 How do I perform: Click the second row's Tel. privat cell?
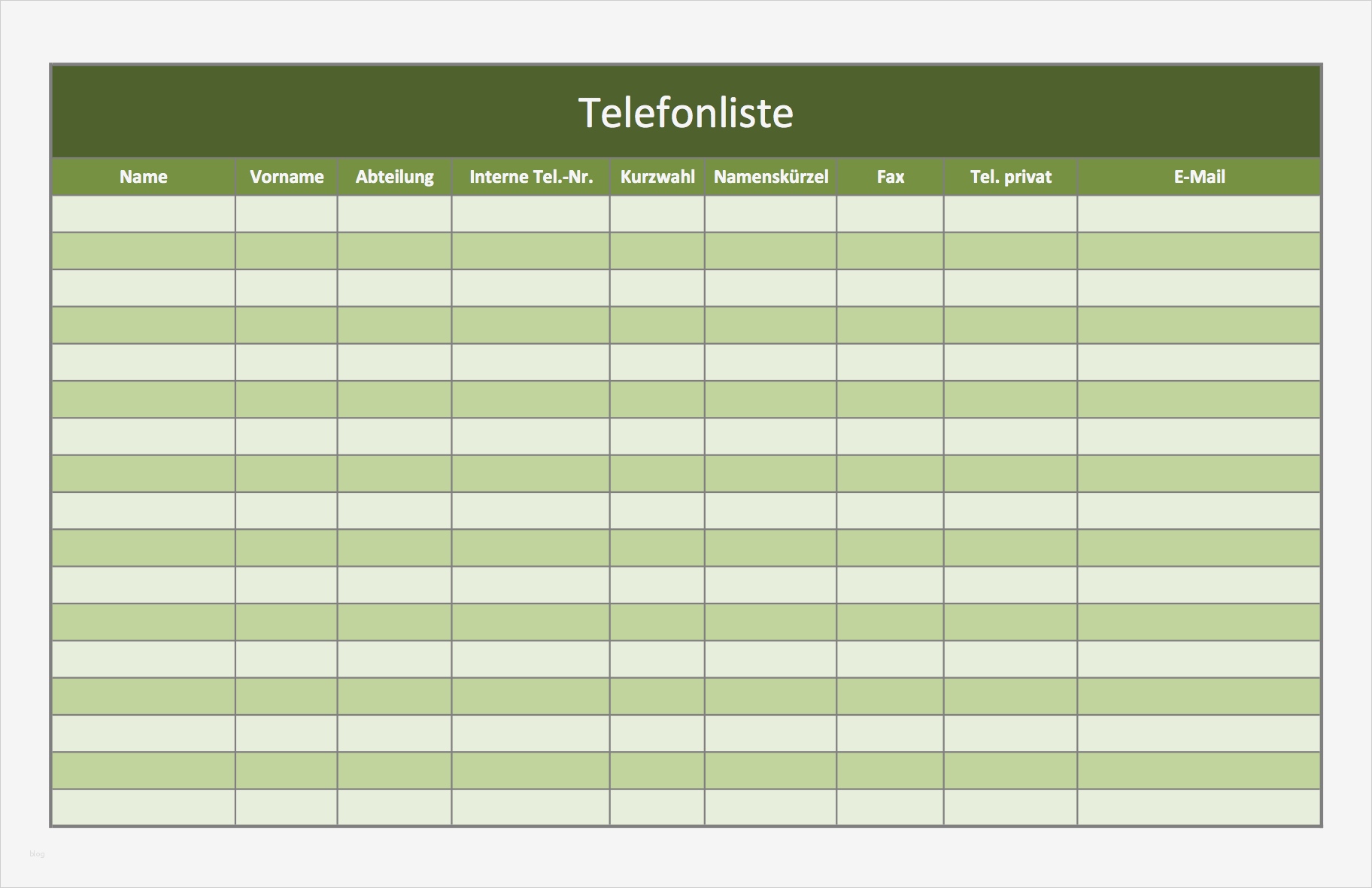coord(1010,251)
